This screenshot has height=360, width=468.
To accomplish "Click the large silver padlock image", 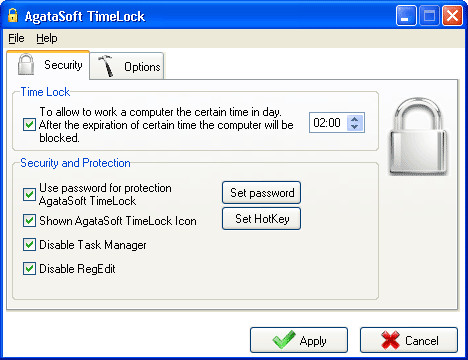I will pyautogui.click(x=418, y=136).
